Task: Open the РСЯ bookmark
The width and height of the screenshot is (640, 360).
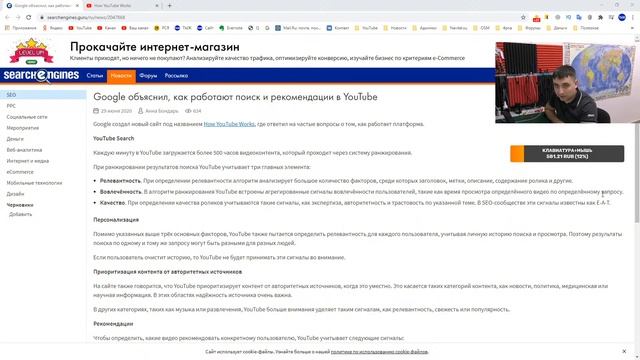Action: tap(162, 28)
